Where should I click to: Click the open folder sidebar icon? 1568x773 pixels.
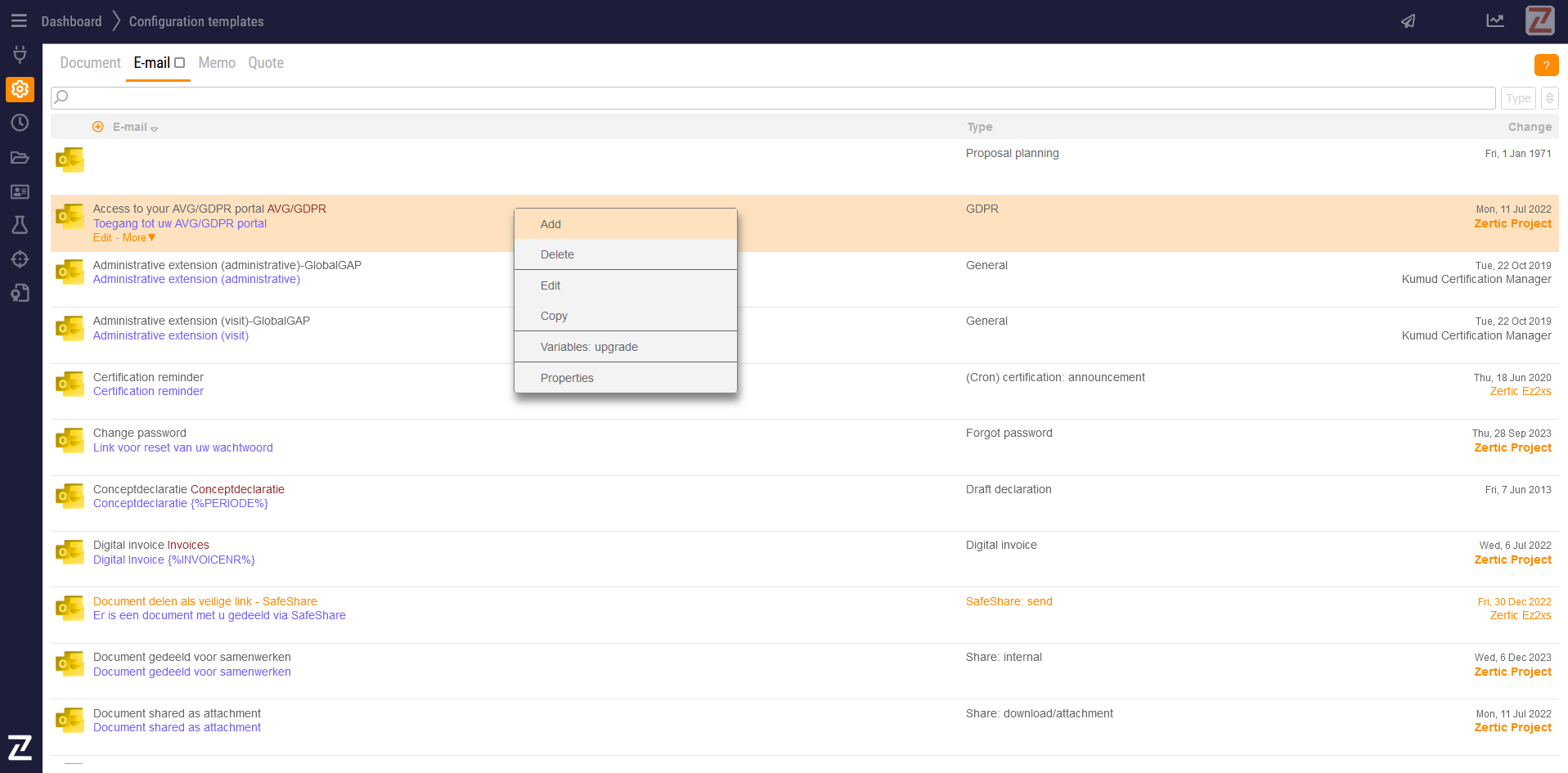(x=20, y=157)
